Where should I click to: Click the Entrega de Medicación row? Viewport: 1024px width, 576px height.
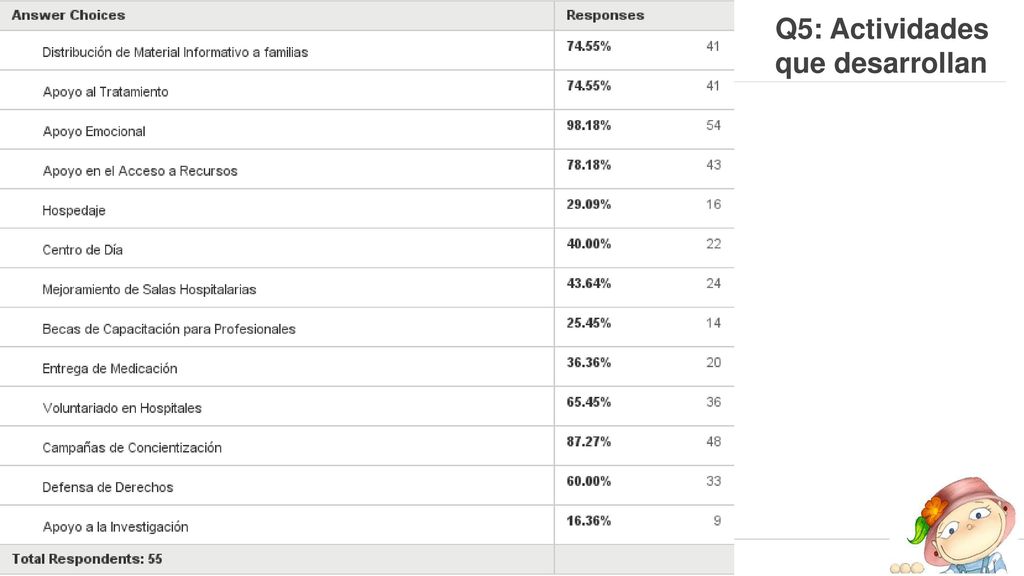(367, 367)
